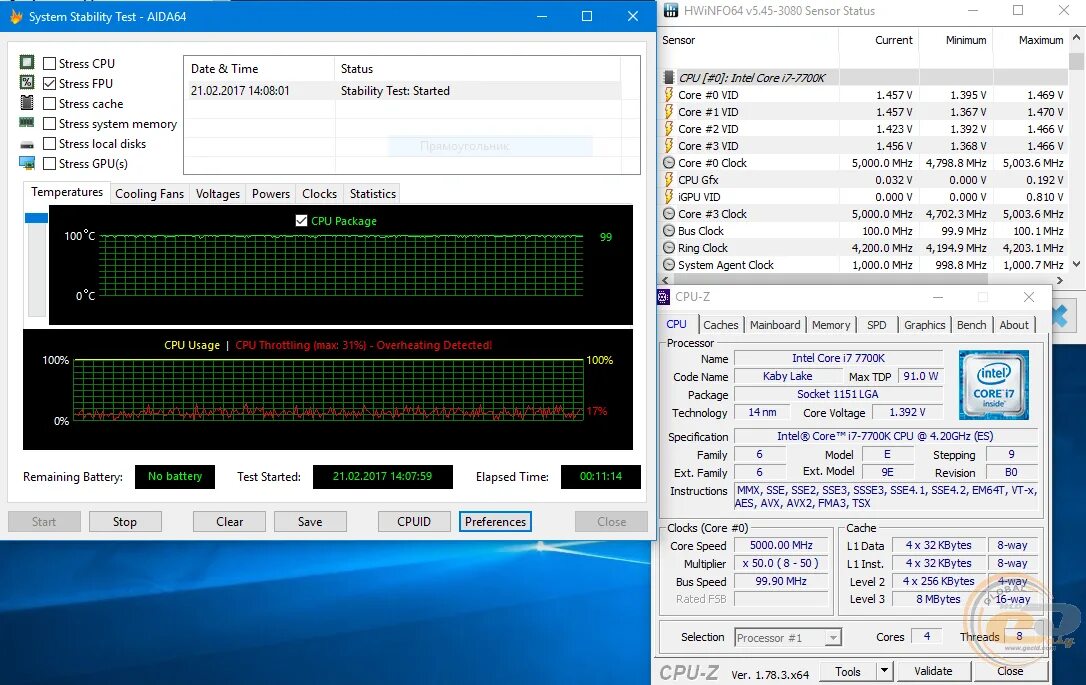Click the voltage bolt icon for Core #2 VID
The height and width of the screenshot is (685, 1086).
668,128
